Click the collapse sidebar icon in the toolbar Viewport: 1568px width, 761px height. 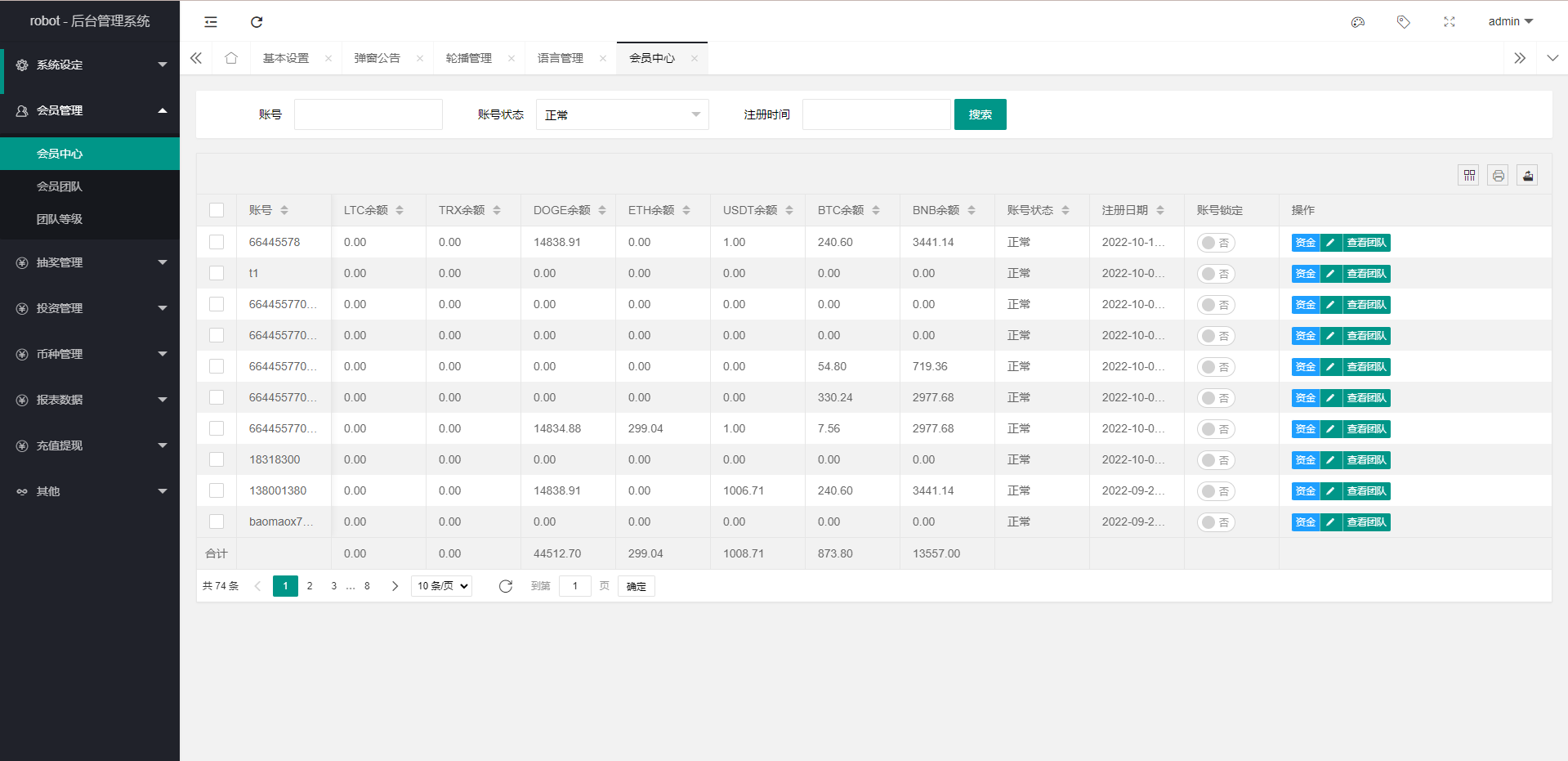tap(210, 22)
